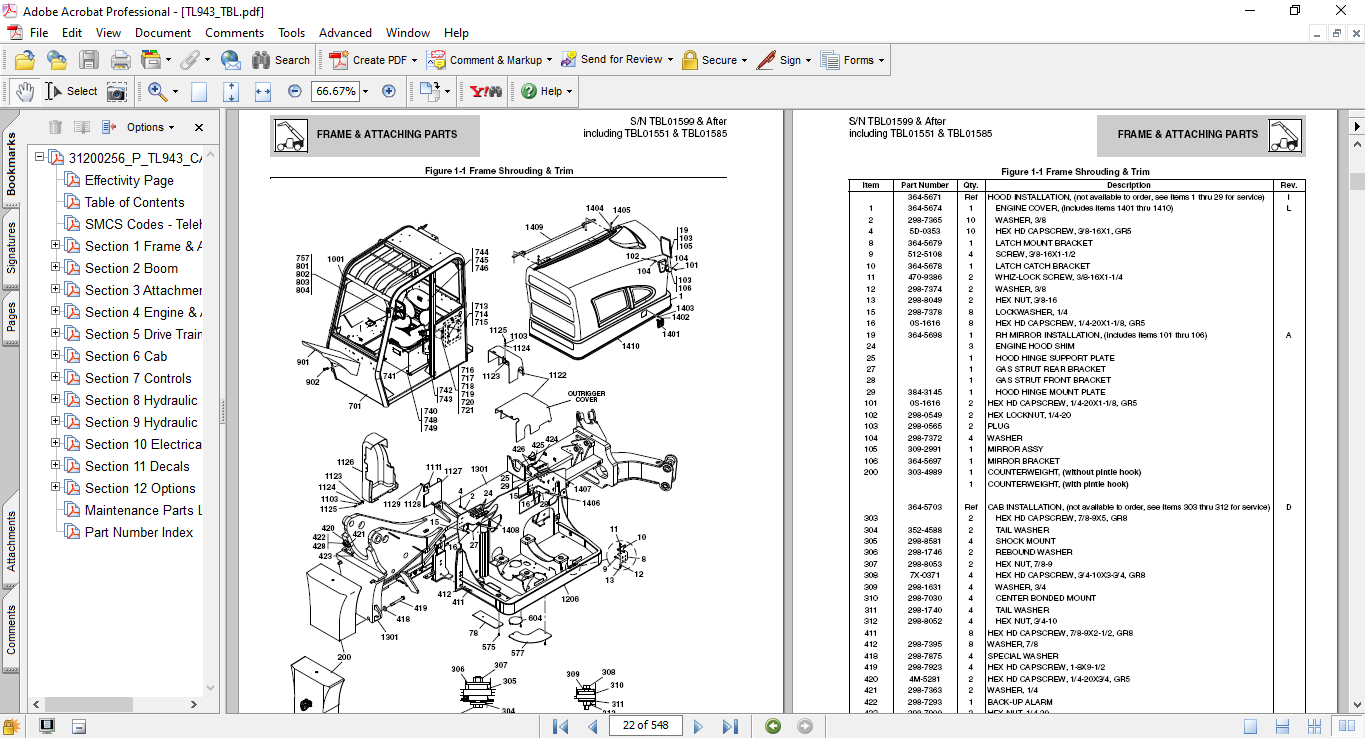Print the document using the printer icon
Screen dimensions: 1365x738
[120, 60]
